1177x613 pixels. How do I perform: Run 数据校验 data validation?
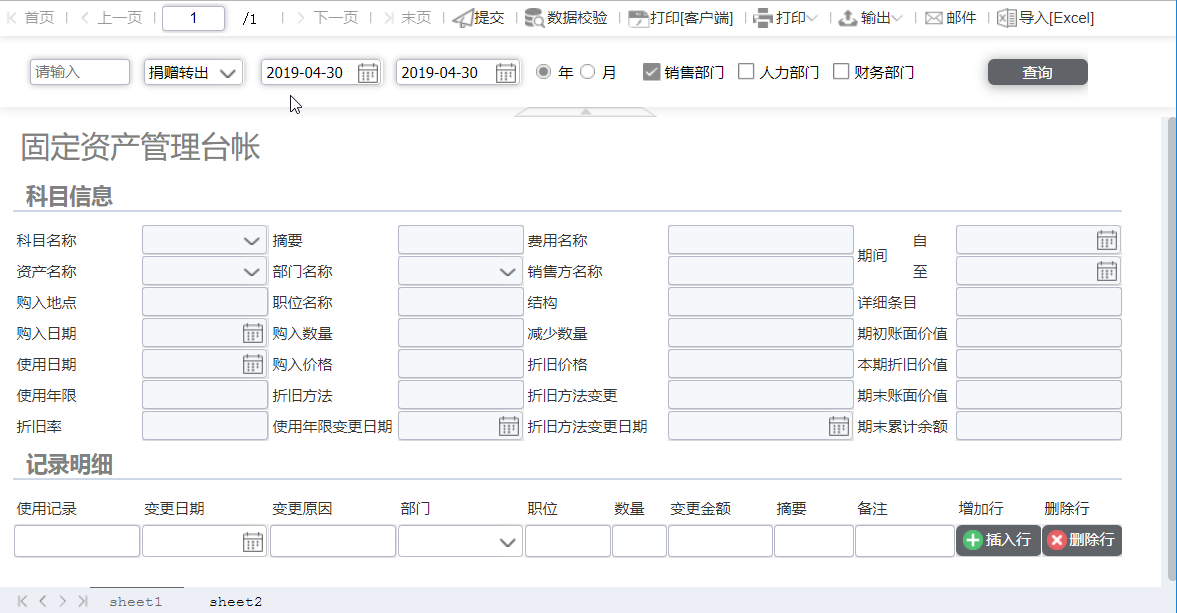[x=566, y=18]
